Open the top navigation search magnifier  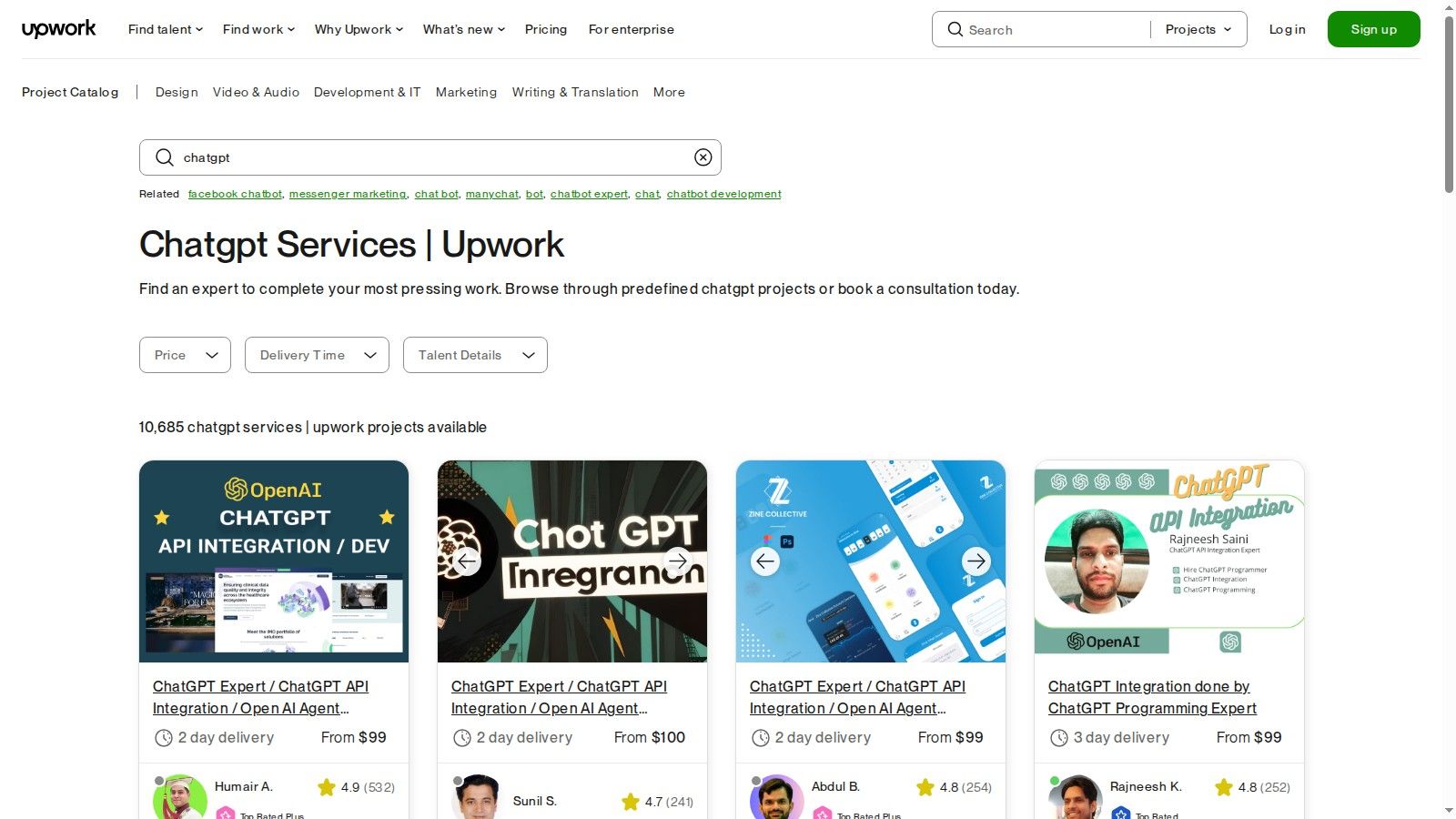[x=955, y=29]
